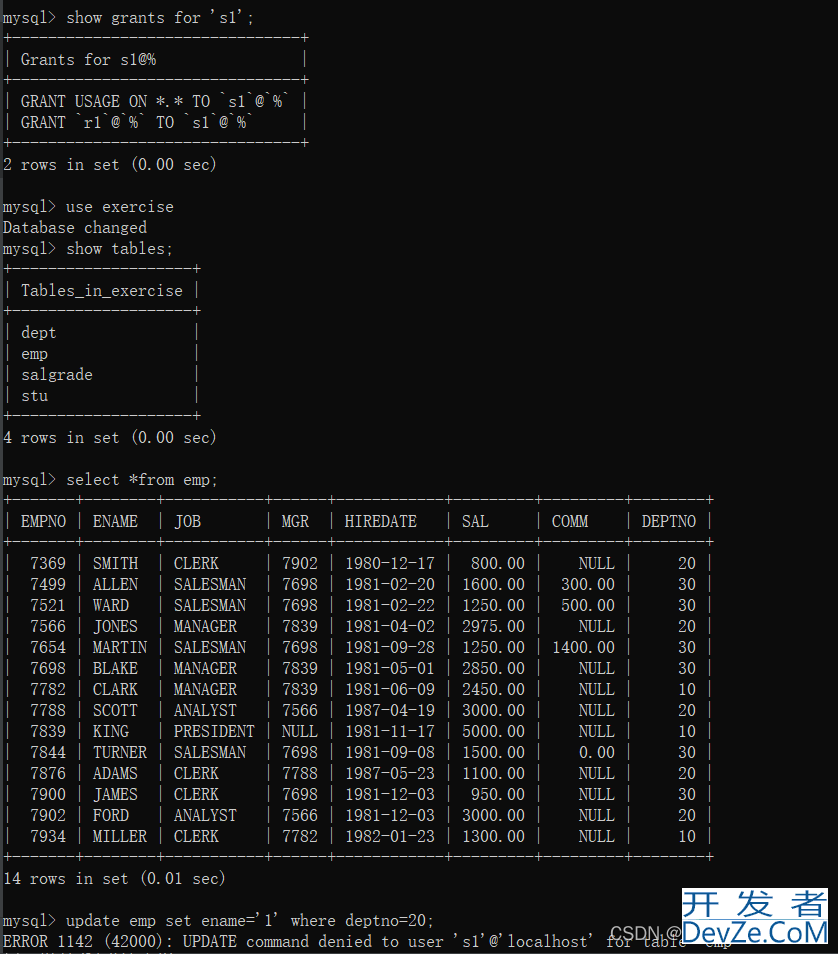Click the name BLAKE
838x954 pixels.
[115, 669]
